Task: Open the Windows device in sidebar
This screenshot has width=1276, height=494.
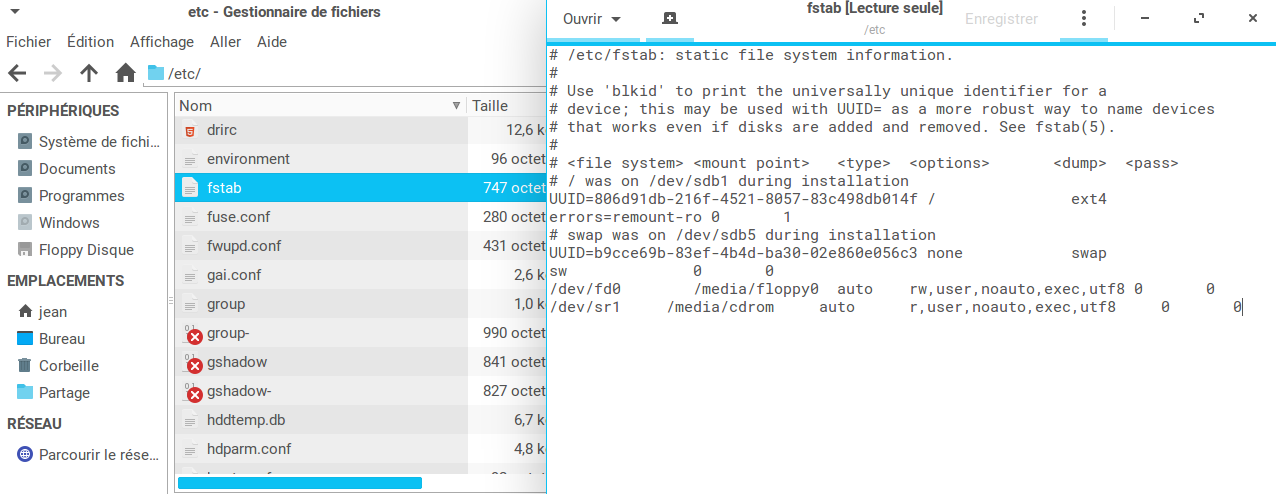Action: tap(69, 223)
